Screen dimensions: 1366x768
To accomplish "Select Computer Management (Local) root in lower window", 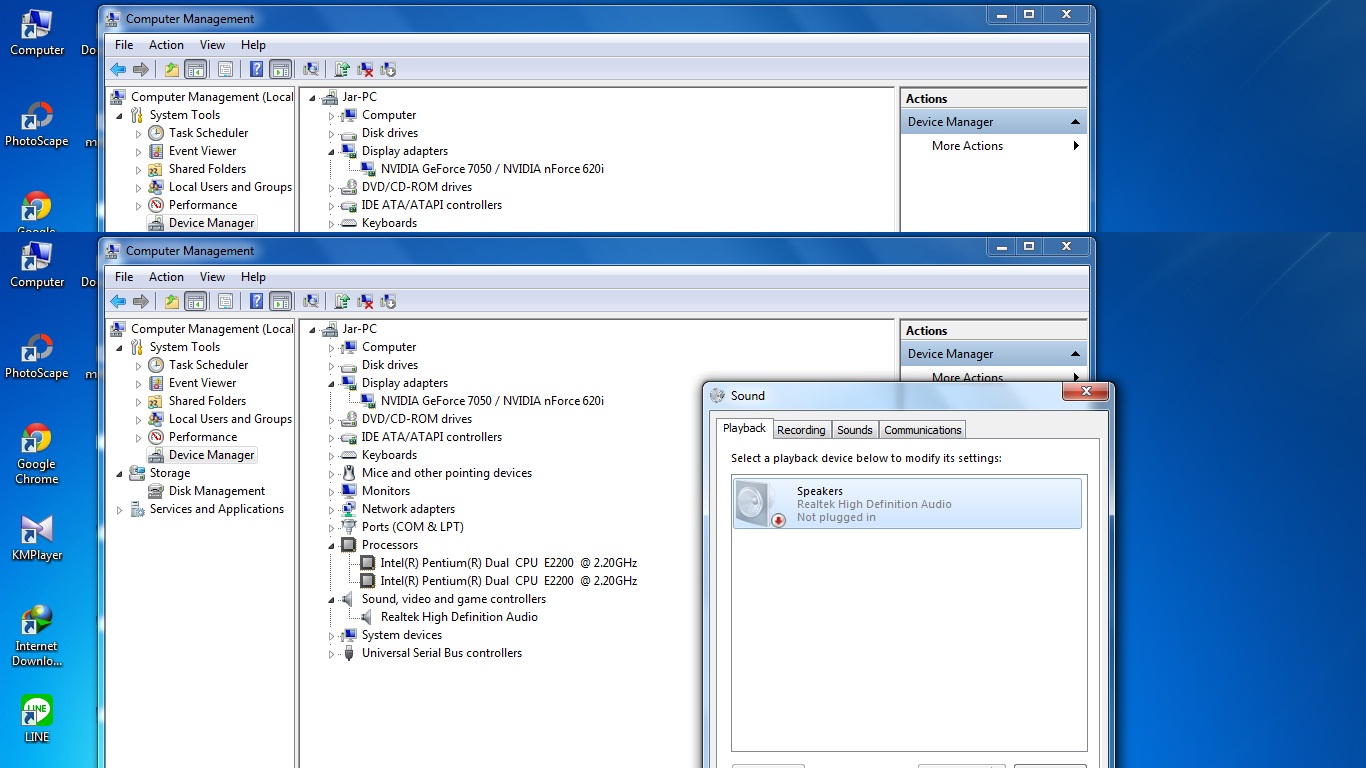I will 212,329.
